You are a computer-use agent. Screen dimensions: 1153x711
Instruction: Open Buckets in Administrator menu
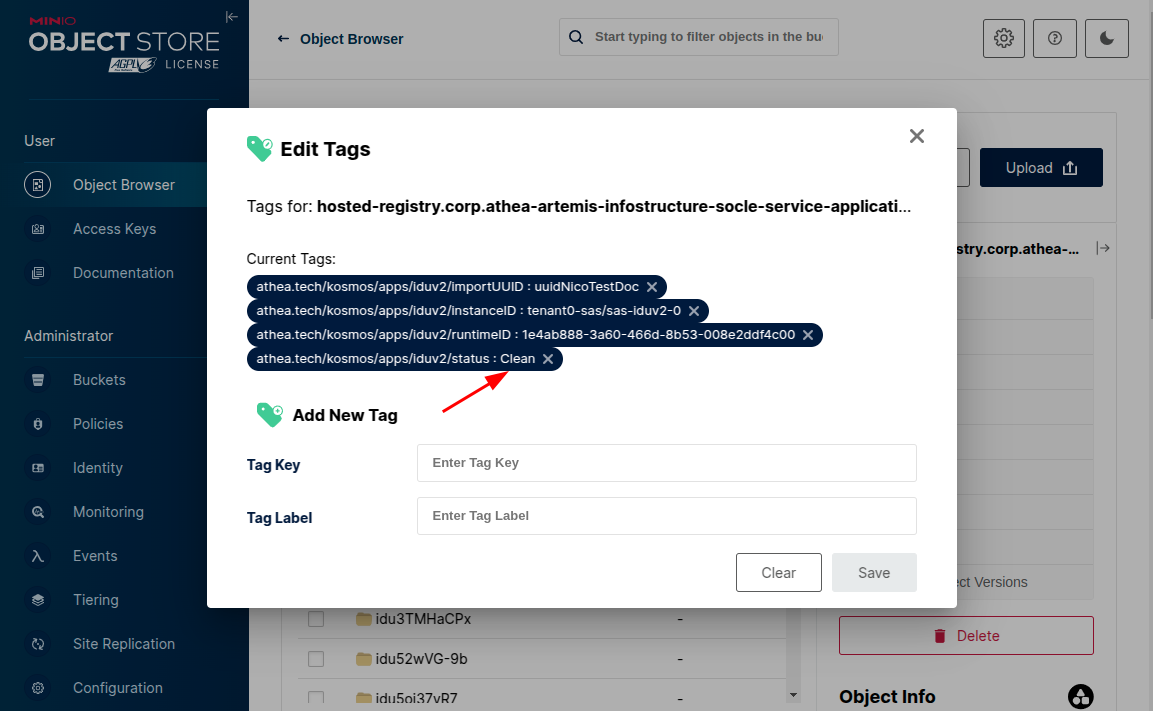click(x=99, y=380)
